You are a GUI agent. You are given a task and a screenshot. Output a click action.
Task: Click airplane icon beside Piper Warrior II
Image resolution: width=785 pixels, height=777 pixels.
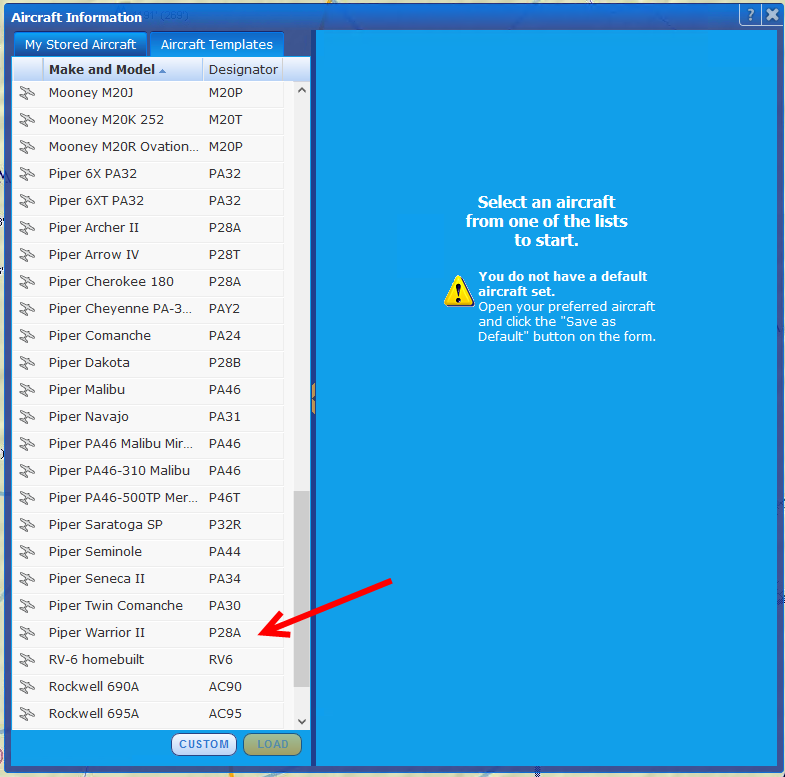coord(27,633)
